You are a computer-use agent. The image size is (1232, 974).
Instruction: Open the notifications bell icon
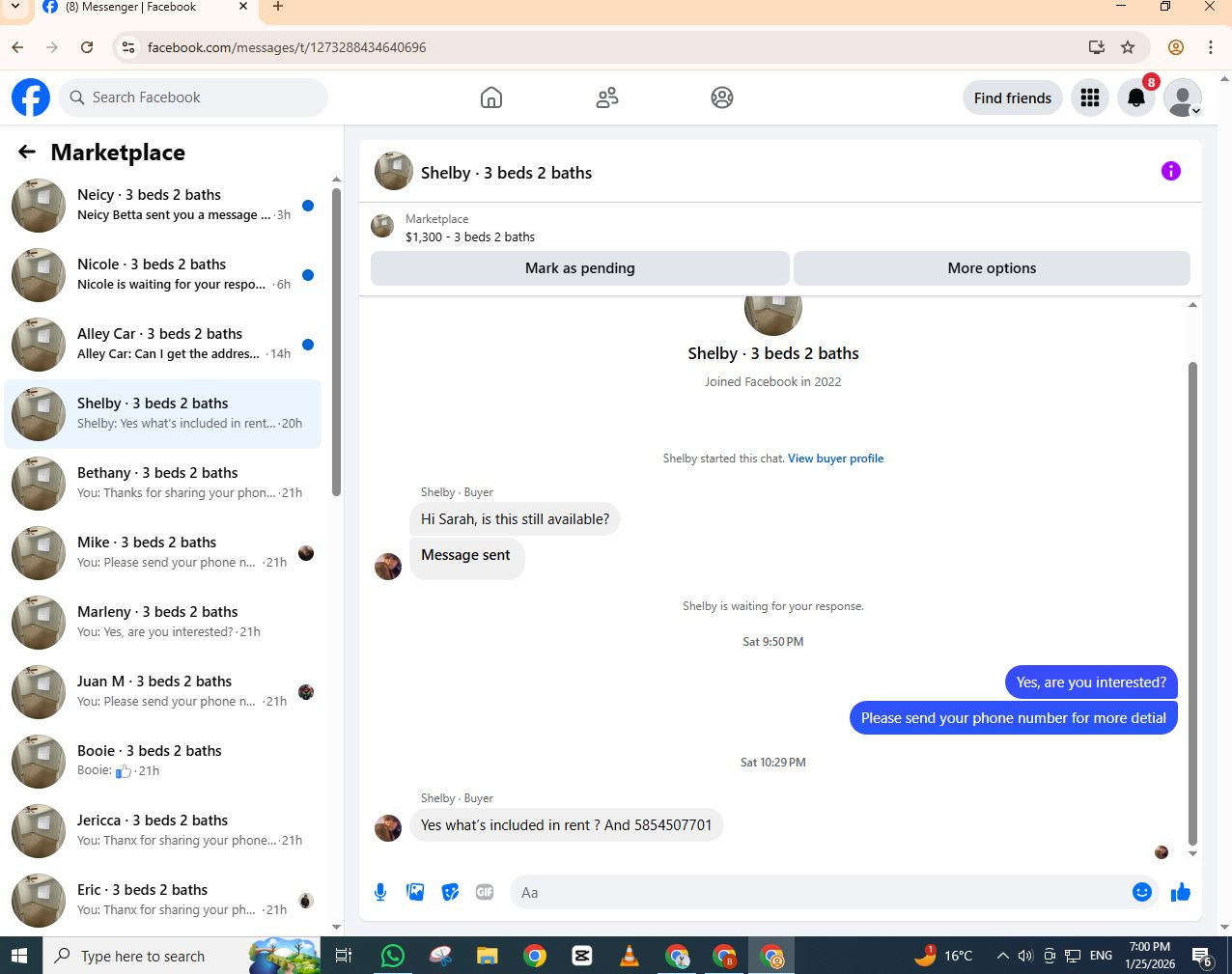(1136, 97)
